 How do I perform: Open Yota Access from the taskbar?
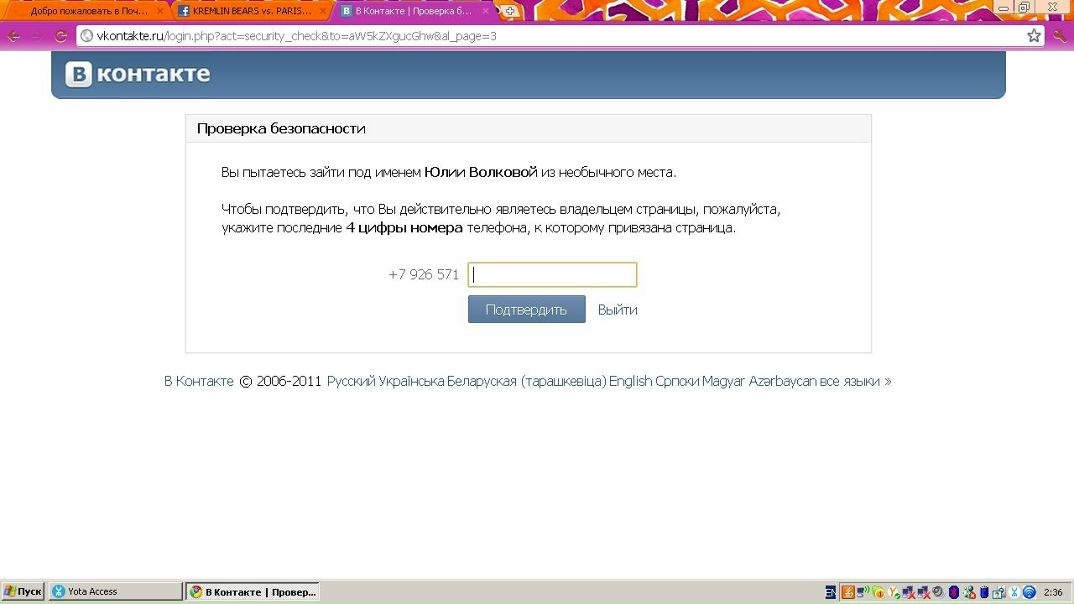tap(115, 592)
